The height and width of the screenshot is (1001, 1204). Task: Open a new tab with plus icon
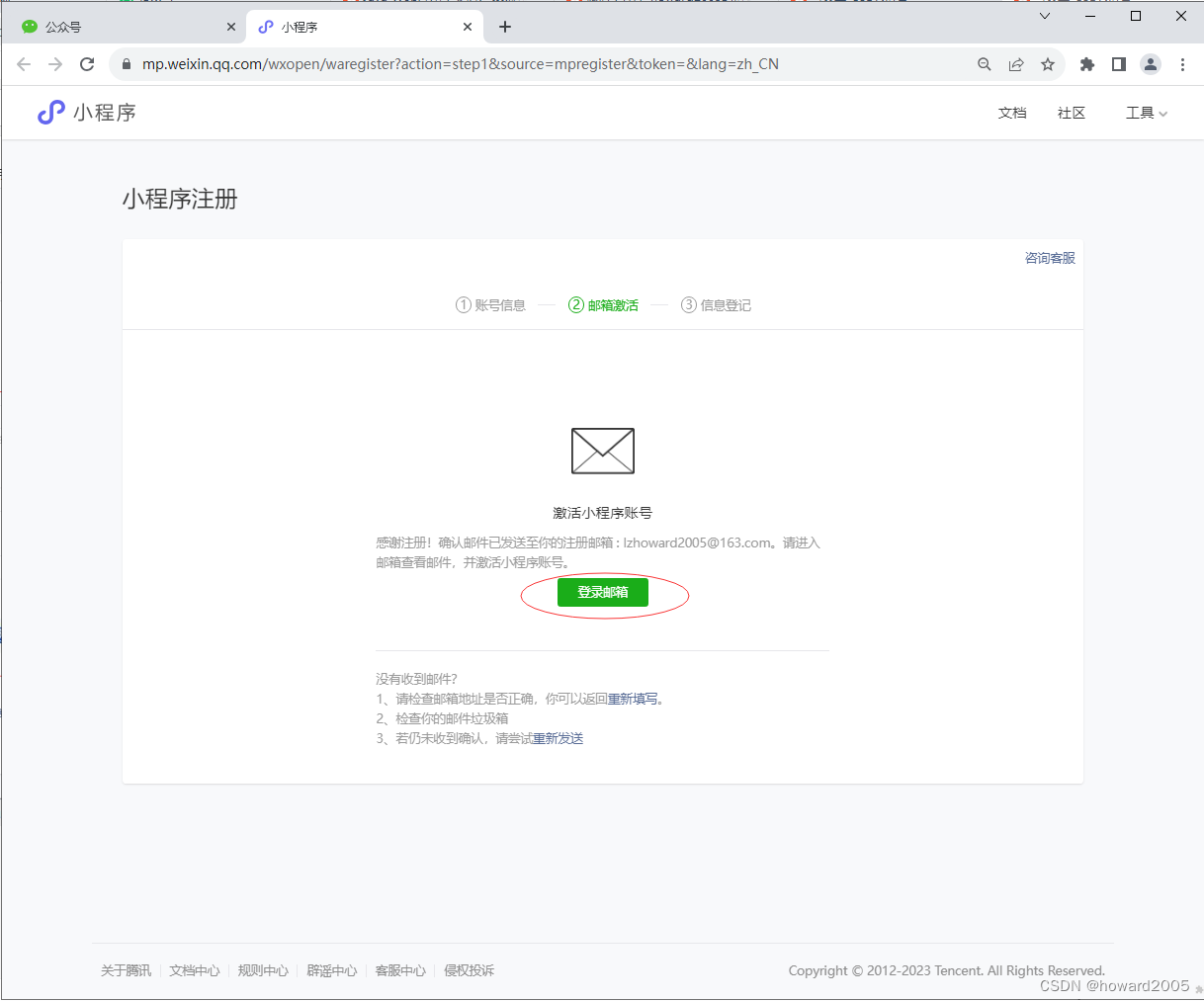coord(505,27)
